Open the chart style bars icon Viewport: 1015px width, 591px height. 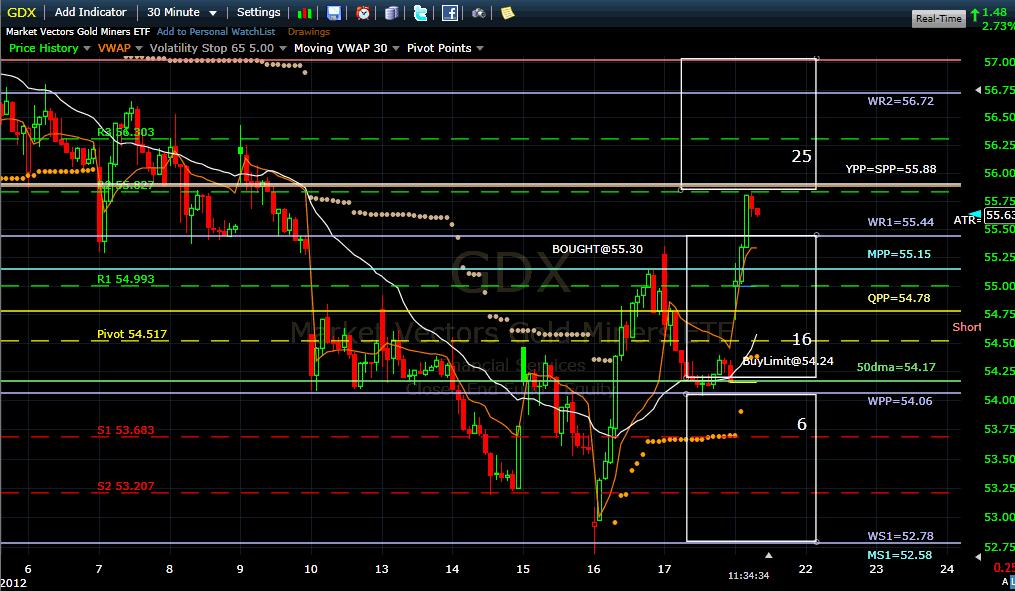(304, 13)
